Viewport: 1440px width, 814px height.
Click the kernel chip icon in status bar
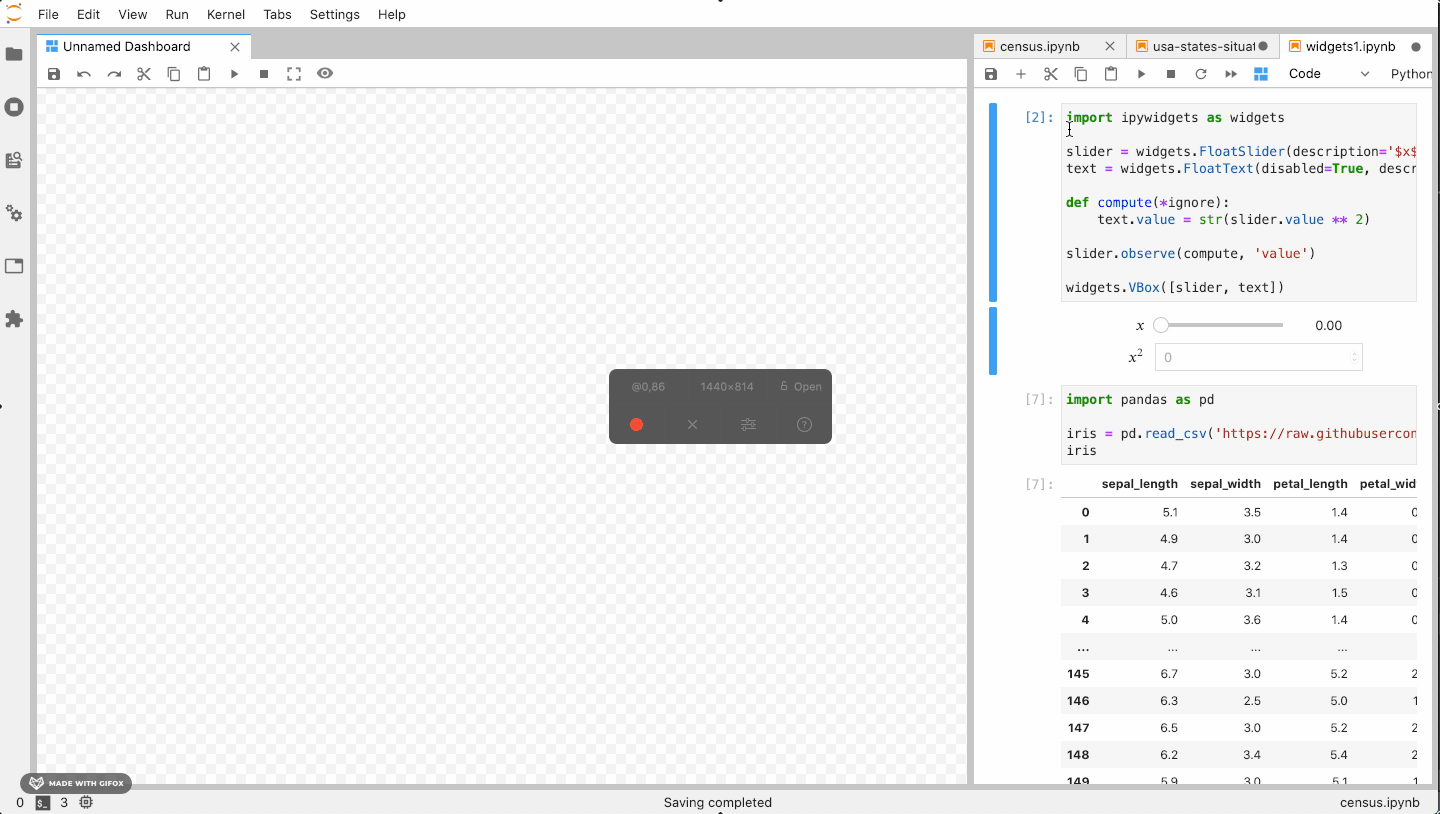[87, 802]
